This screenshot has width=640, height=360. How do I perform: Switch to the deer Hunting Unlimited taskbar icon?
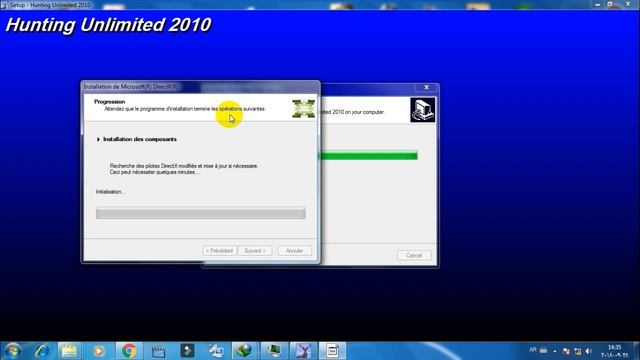tap(303, 351)
